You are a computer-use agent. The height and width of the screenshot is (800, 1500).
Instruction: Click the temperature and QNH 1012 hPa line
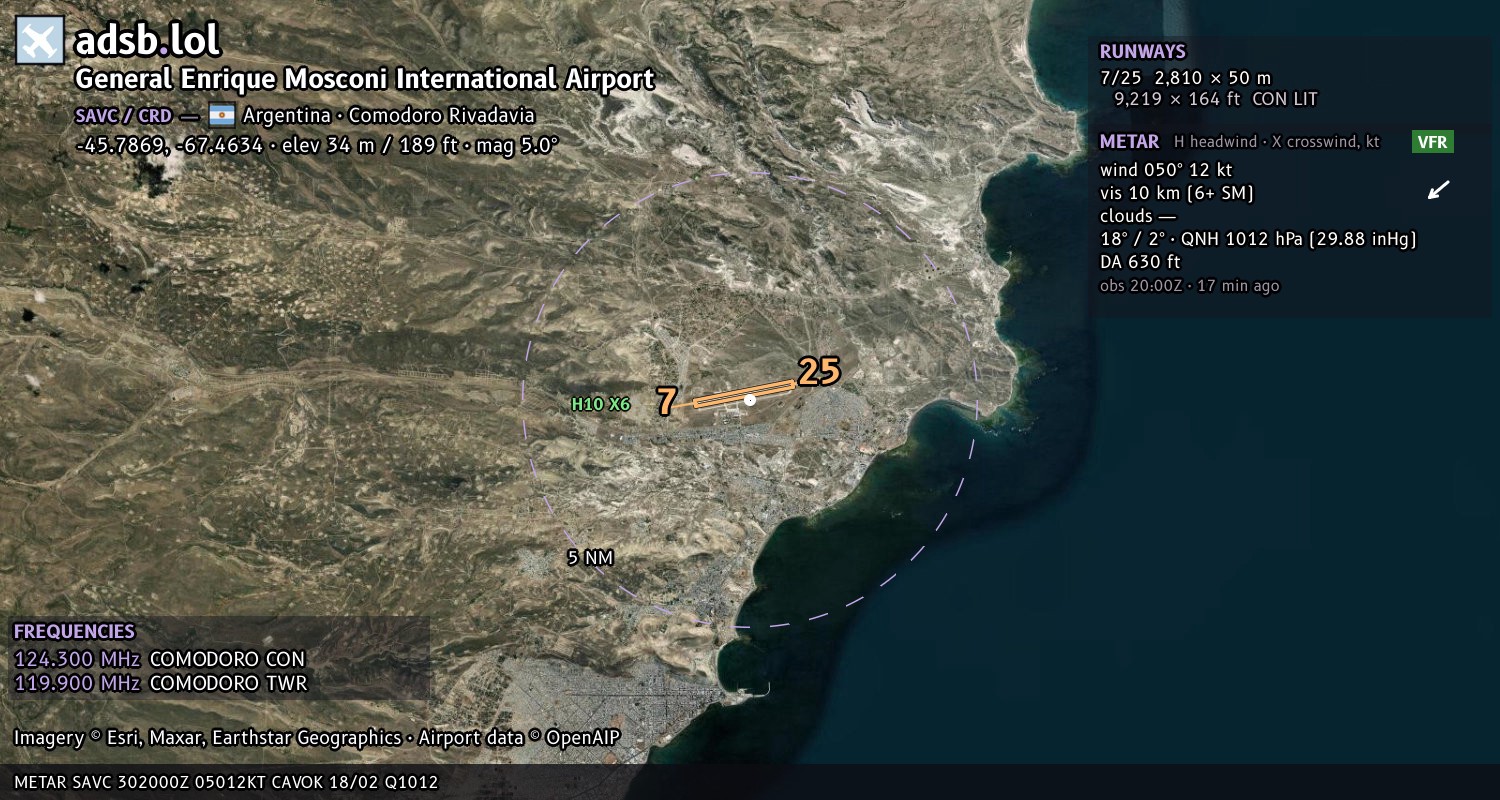click(1258, 239)
